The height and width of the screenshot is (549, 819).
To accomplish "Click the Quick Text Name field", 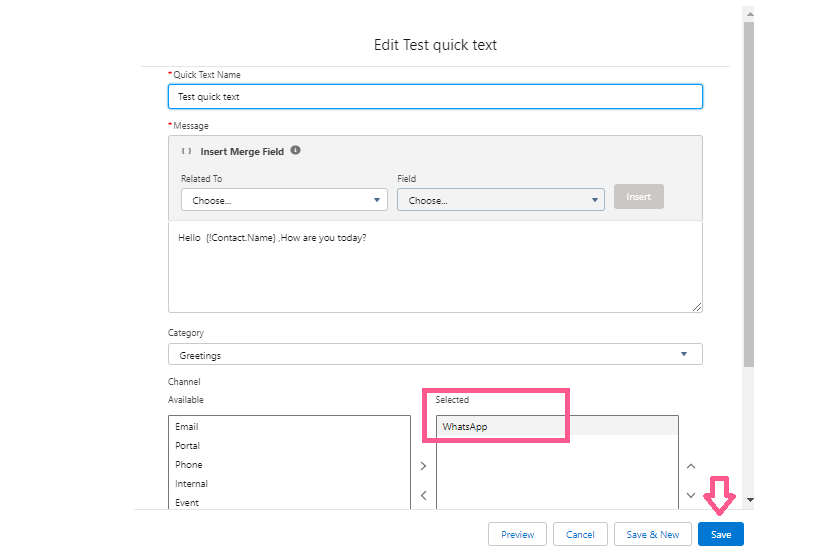I will [x=435, y=97].
